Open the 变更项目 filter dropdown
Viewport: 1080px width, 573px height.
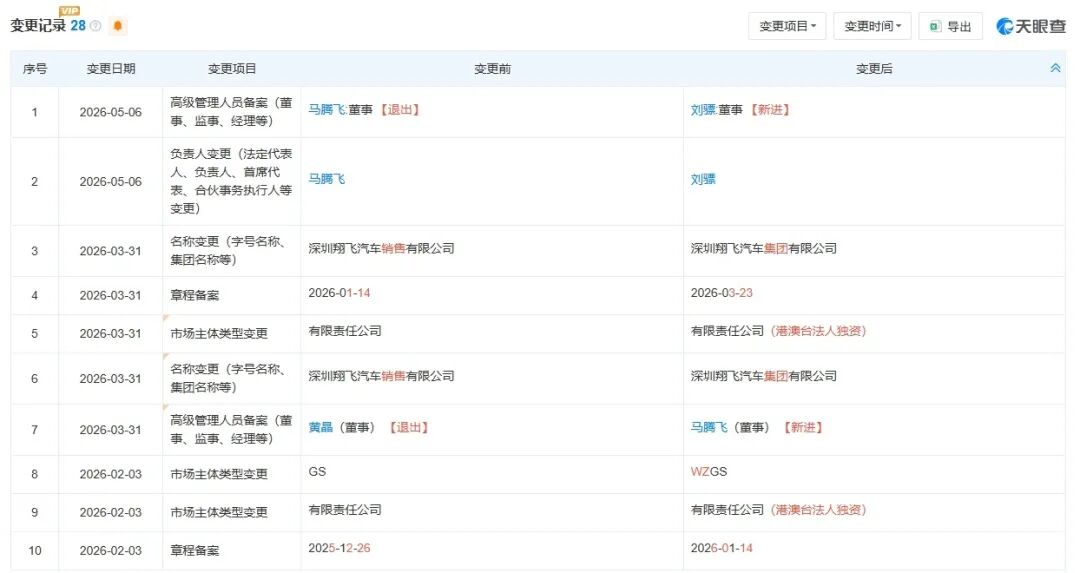pos(787,26)
